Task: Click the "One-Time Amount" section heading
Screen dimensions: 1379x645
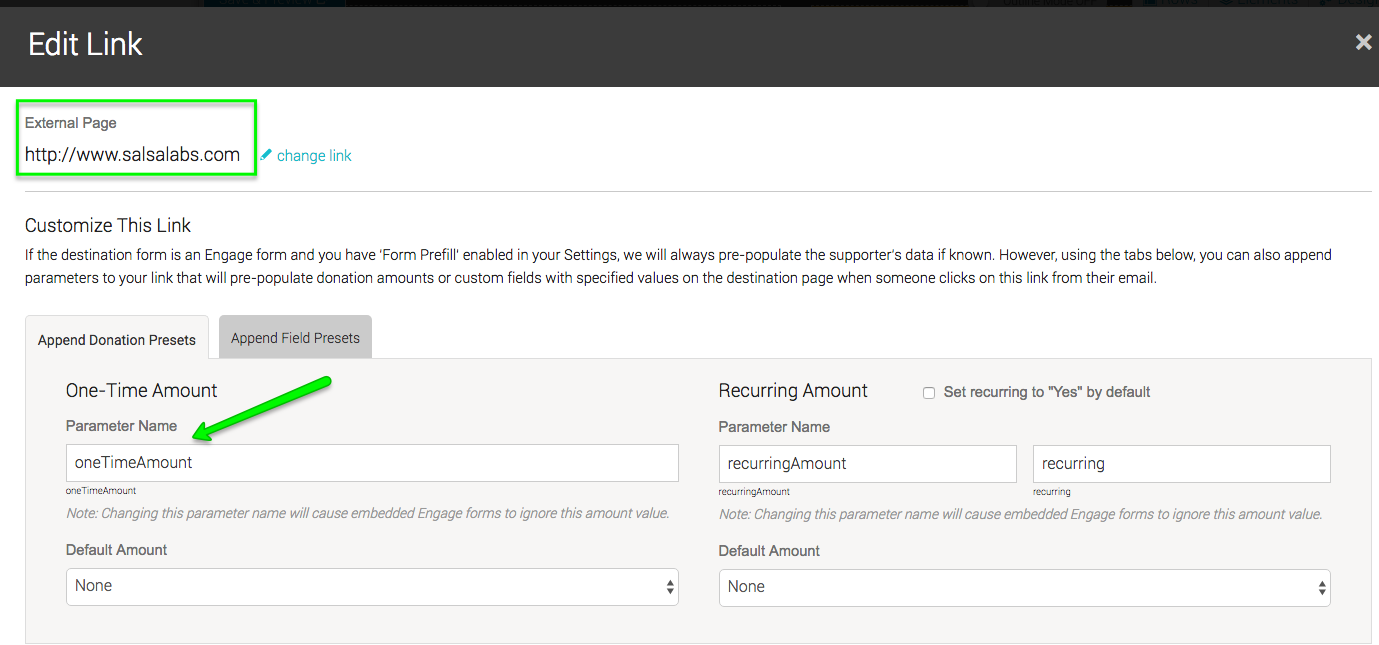Action: click(141, 390)
